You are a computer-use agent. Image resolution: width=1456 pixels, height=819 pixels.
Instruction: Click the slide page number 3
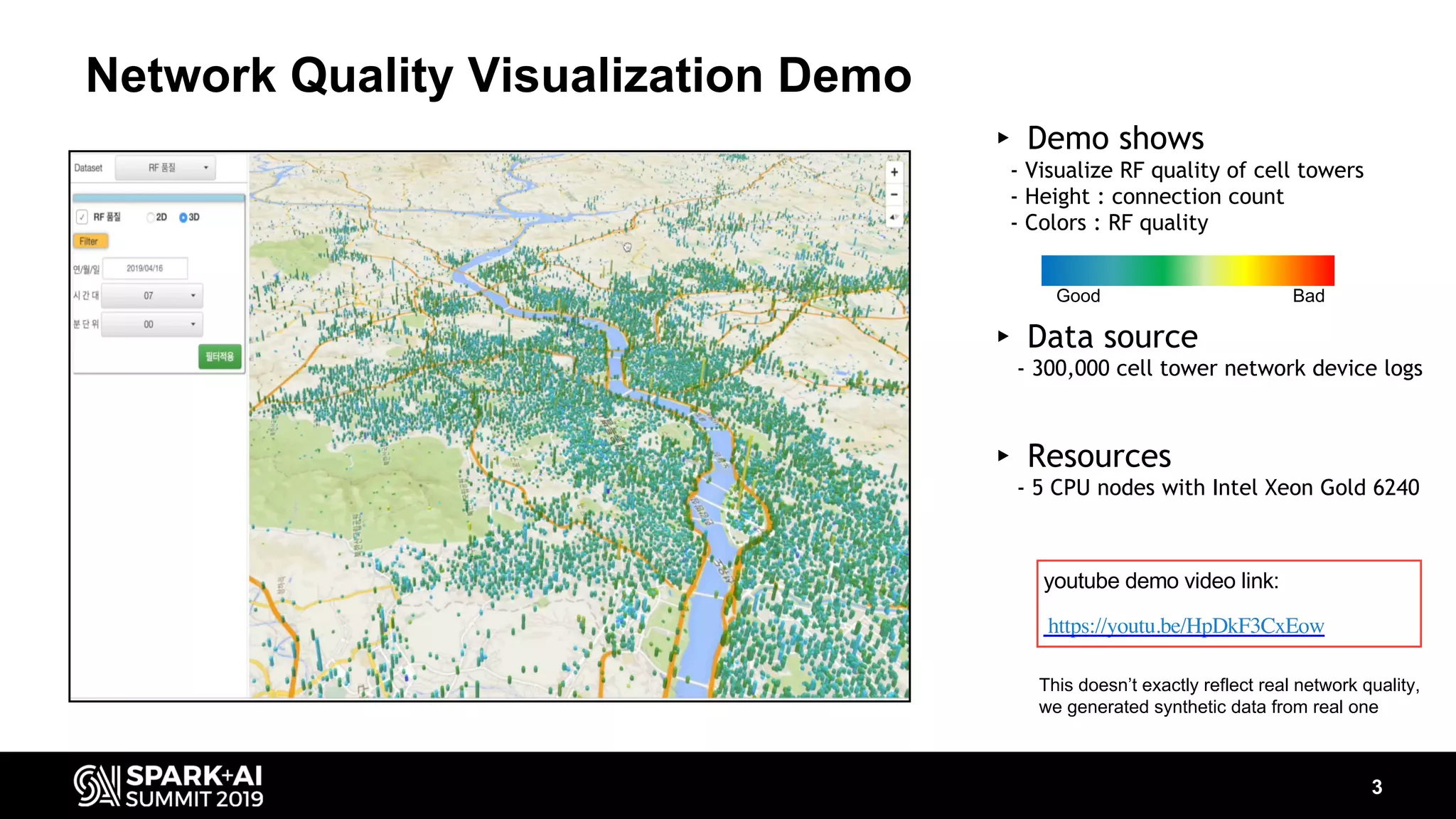click(1376, 787)
